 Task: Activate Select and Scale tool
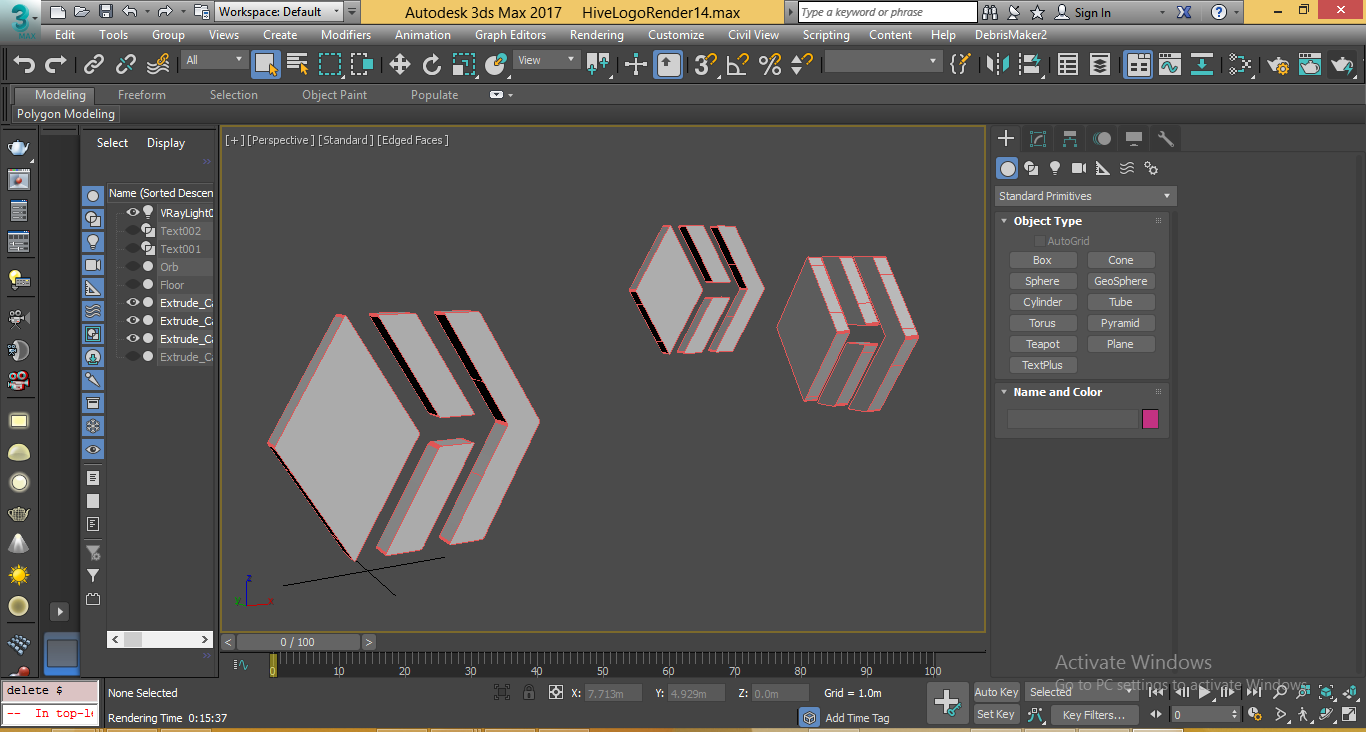pyautogui.click(x=464, y=65)
